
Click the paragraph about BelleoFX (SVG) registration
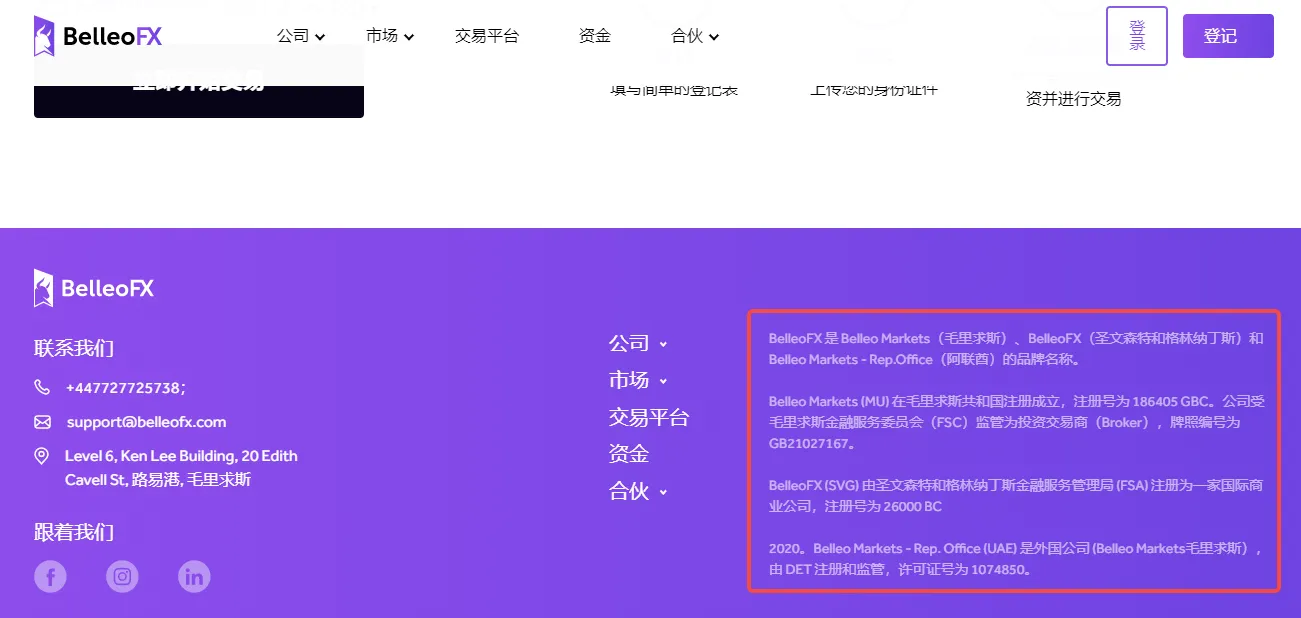pyautogui.click(x=1015, y=496)
